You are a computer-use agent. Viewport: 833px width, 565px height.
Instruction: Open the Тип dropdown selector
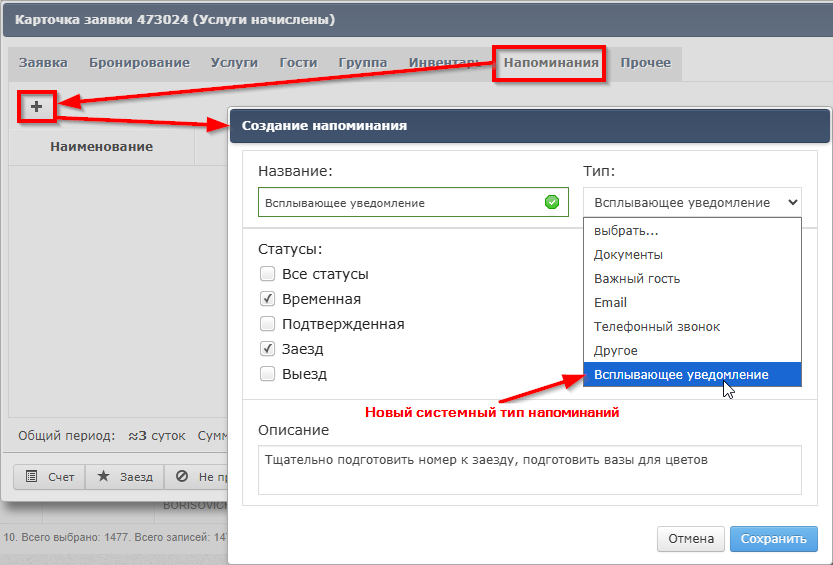(x=692, y=202)
